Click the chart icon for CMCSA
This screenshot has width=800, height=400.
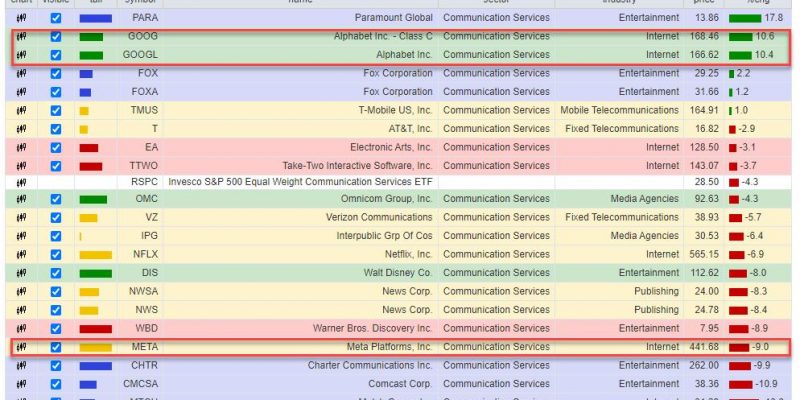click(x=21, y=384)
